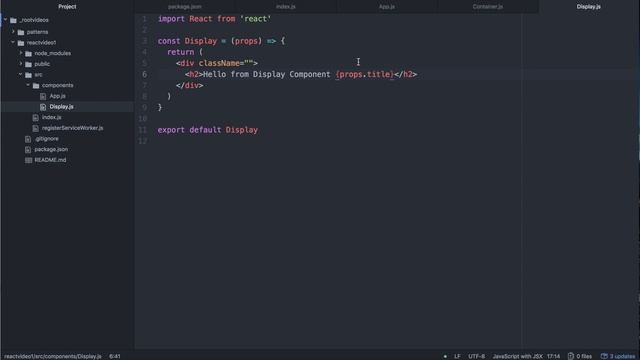Viewport: 640px width, 360px height.
Task: Click the Project panel header
Action: pyautogui.click(x=67, y=7)
